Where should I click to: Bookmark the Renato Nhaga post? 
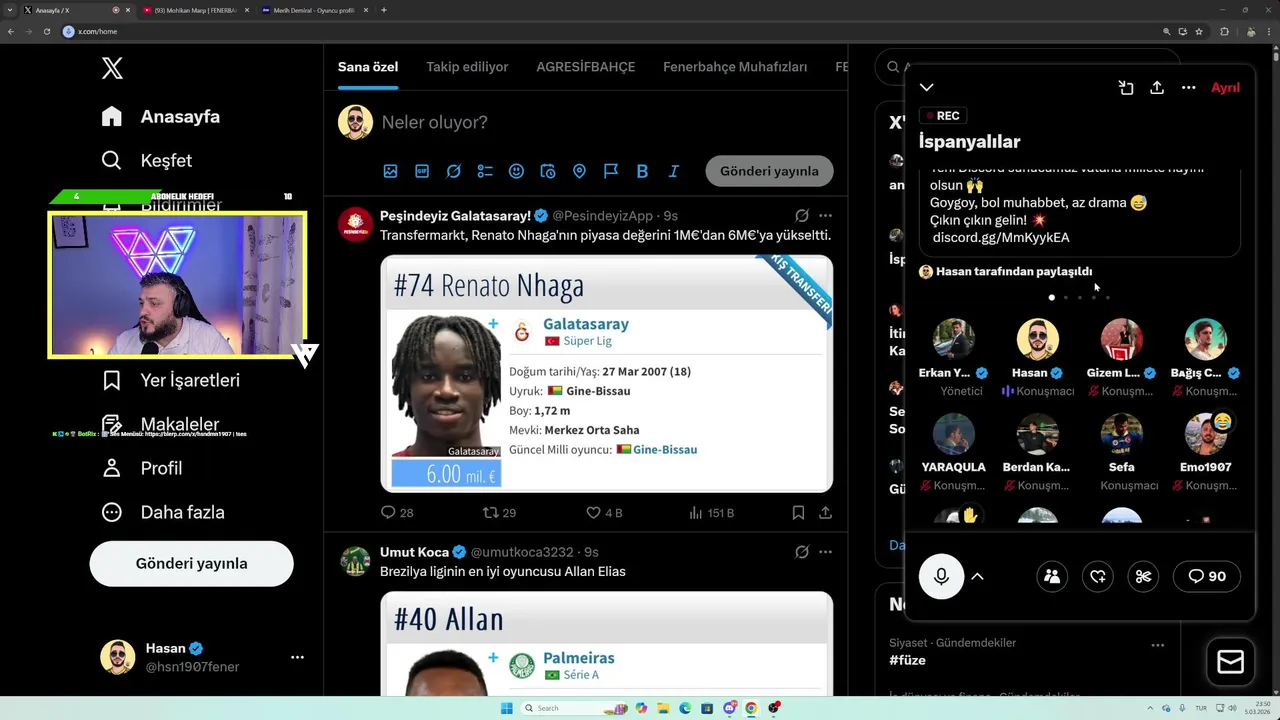tap(798, 512)
